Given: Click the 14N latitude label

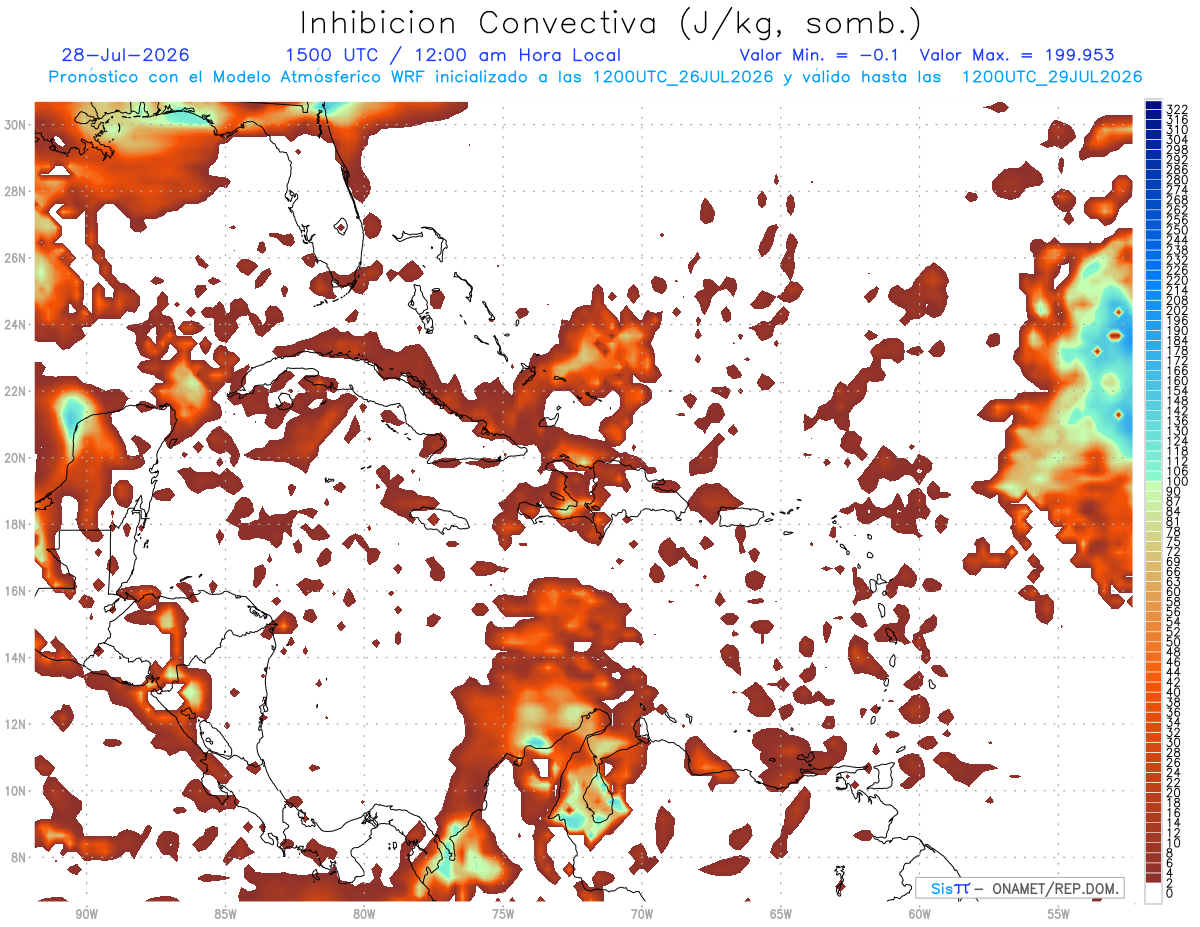Looking at the screenshot, I should click(16, 657).
